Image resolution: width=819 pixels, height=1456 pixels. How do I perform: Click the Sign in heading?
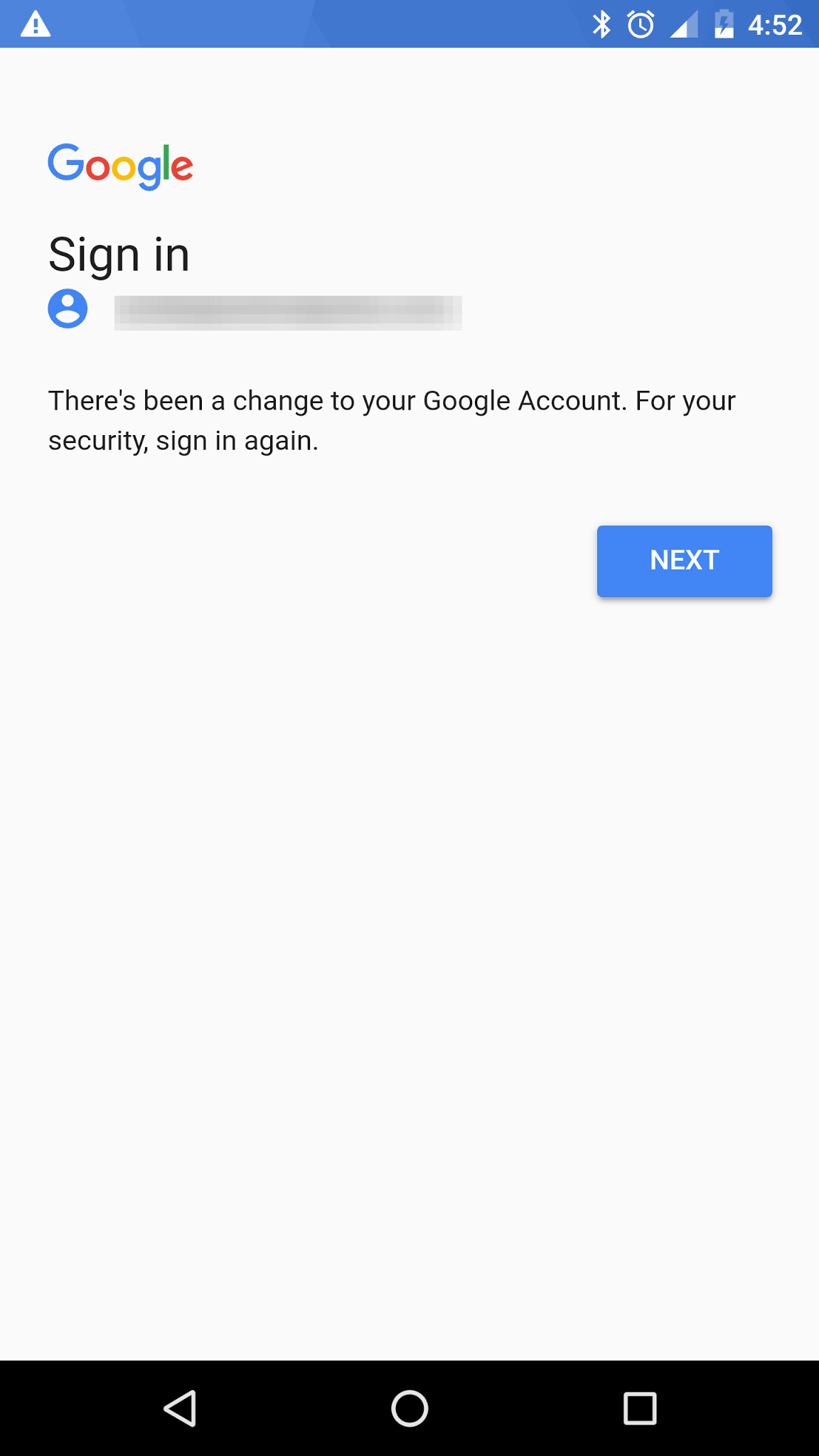tap(118, 254)
